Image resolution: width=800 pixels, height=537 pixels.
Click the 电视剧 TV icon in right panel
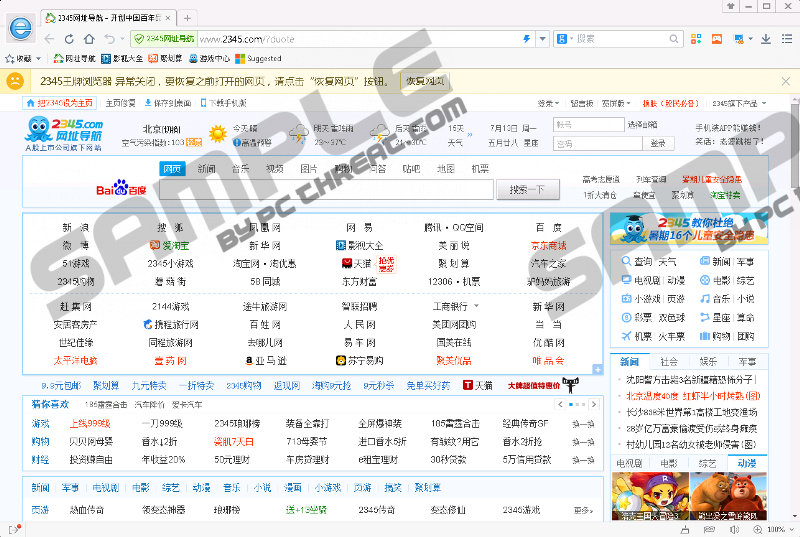[626, 280]
